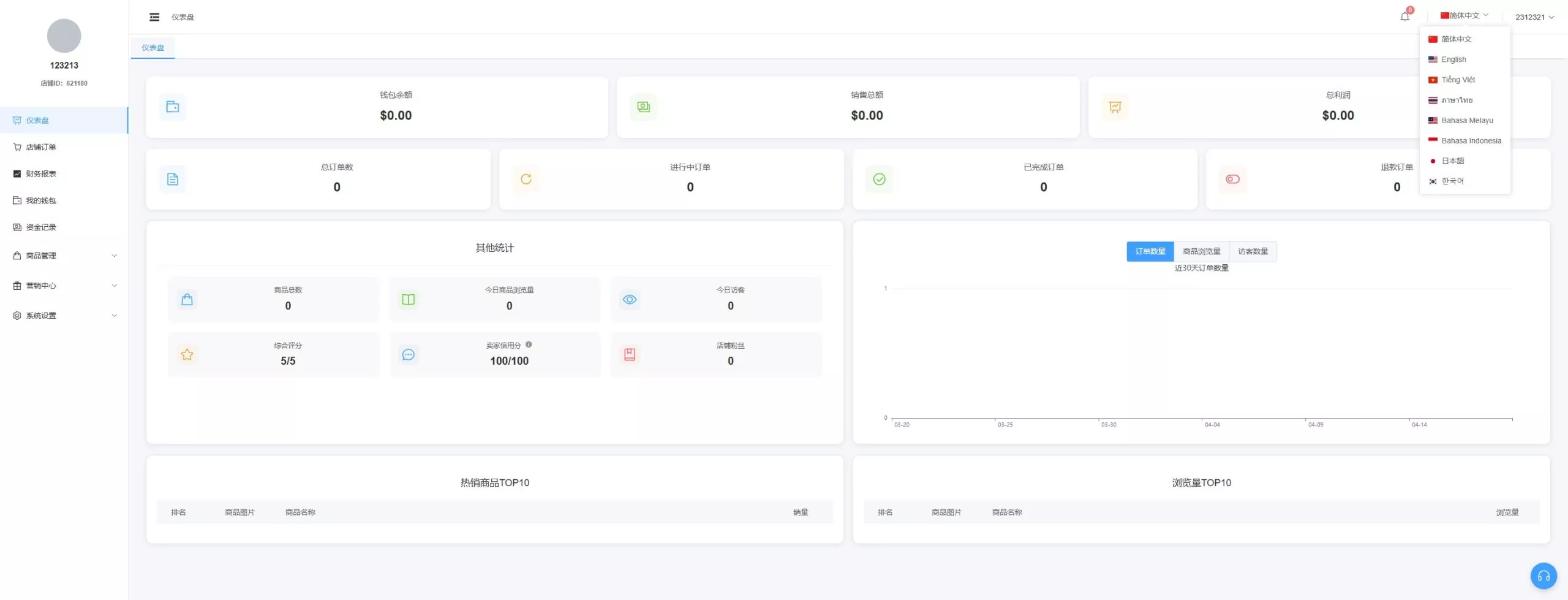Click the 仪表盘 page tab
Screen dimensions: 1568x600
coord(153,48)
